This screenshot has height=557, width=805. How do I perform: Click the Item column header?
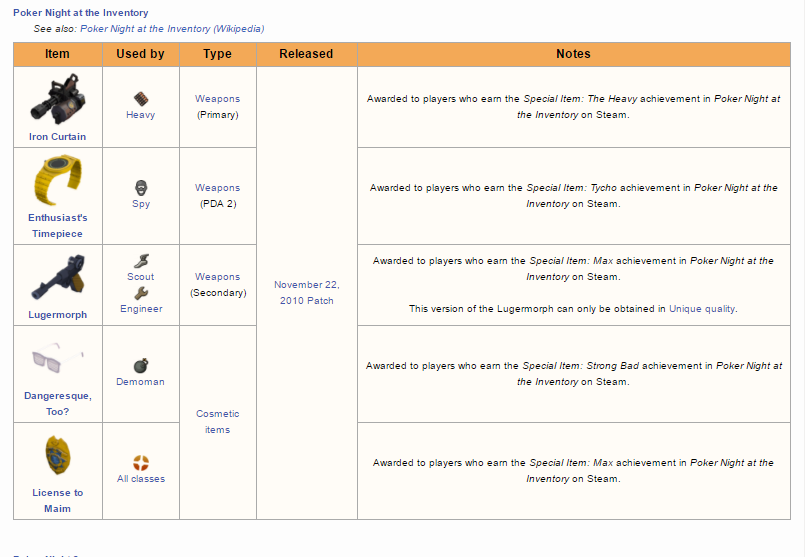(58, 54)
